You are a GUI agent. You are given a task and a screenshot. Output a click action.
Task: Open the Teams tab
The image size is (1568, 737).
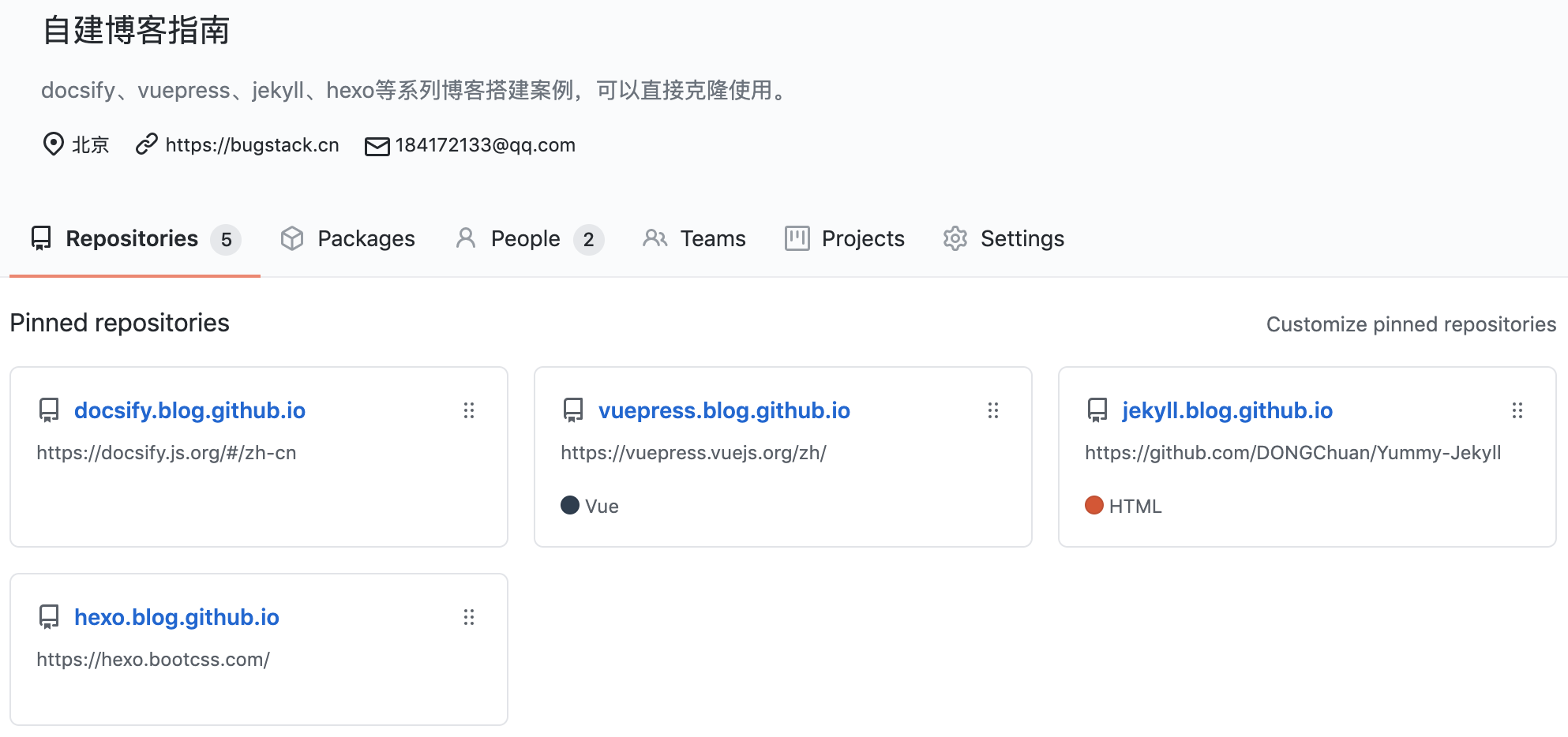tap(694, 238)
